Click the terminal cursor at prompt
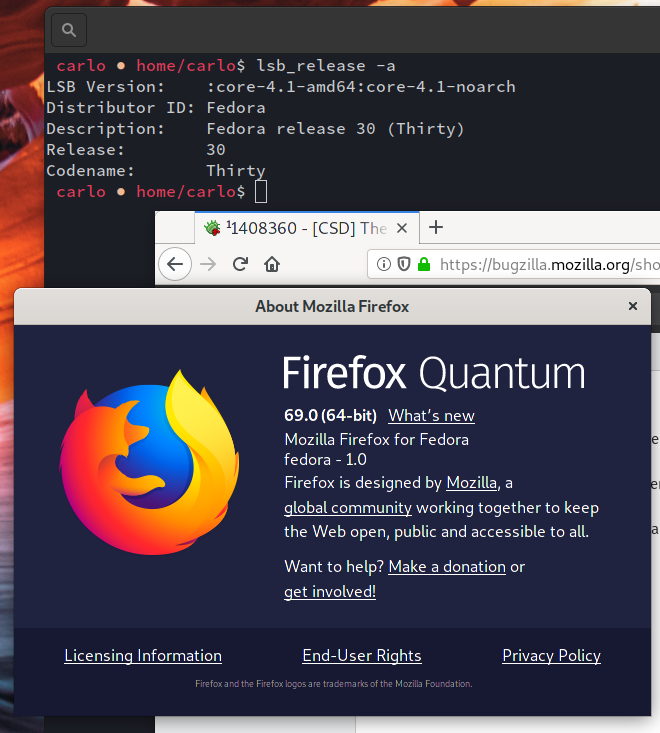The image size is (660, 733). coord(261,192)
